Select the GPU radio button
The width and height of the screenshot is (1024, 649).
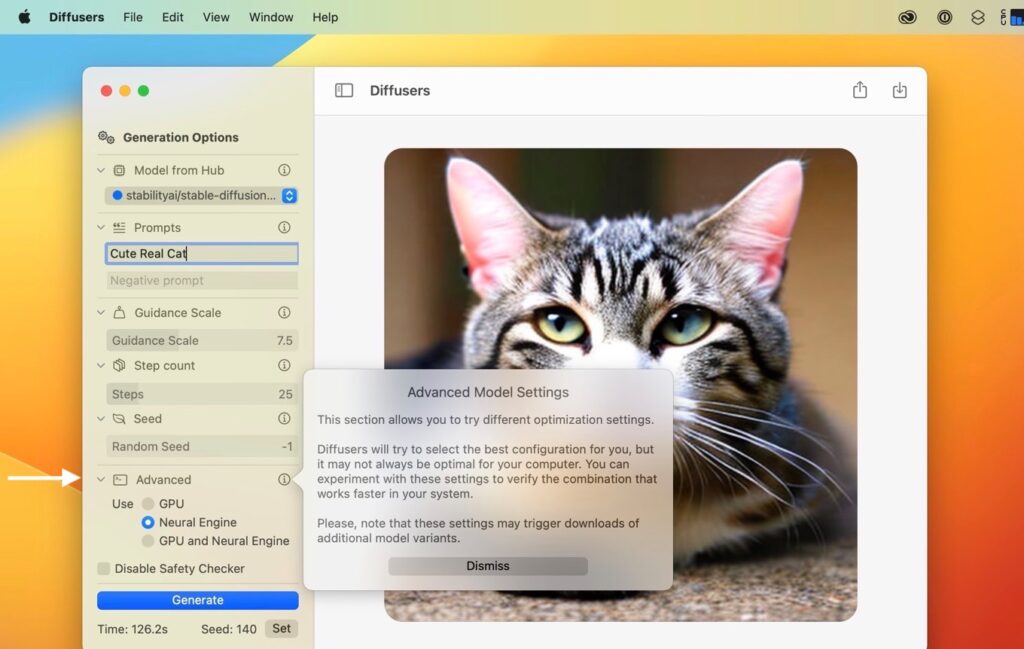coord(148,504)
